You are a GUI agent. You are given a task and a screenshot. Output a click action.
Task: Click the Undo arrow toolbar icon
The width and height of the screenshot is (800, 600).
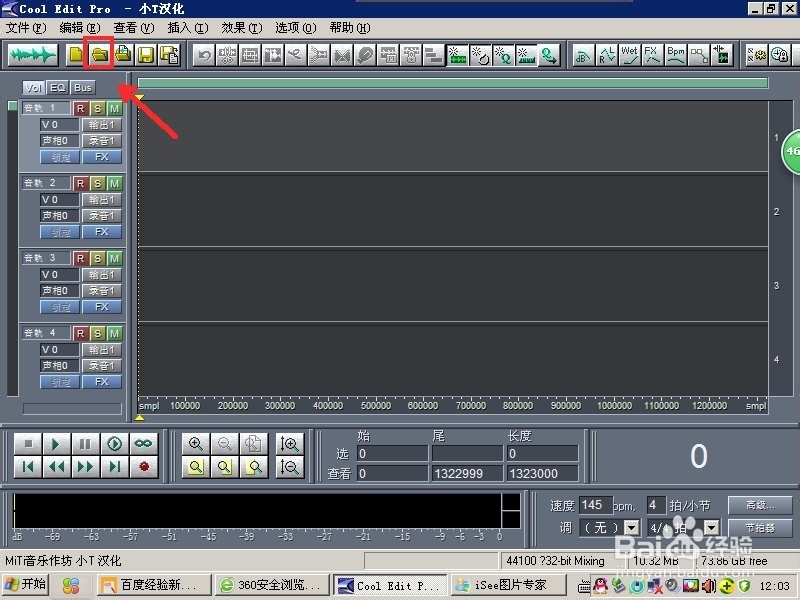click(x=204, y=55)
